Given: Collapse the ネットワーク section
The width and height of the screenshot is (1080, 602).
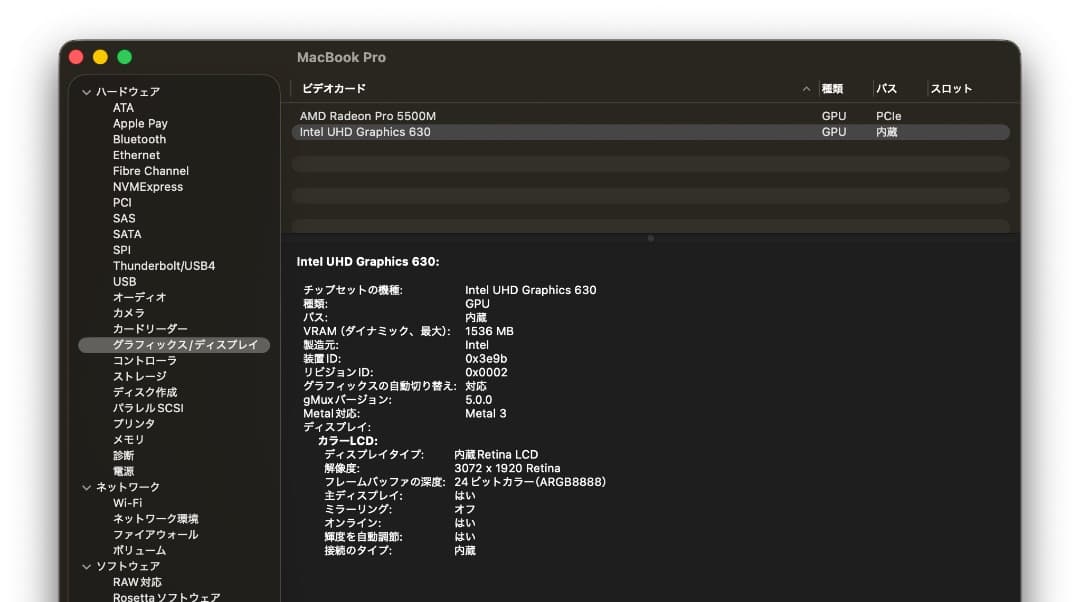Looking at the screenshot, I should click(x=88, y=487).
